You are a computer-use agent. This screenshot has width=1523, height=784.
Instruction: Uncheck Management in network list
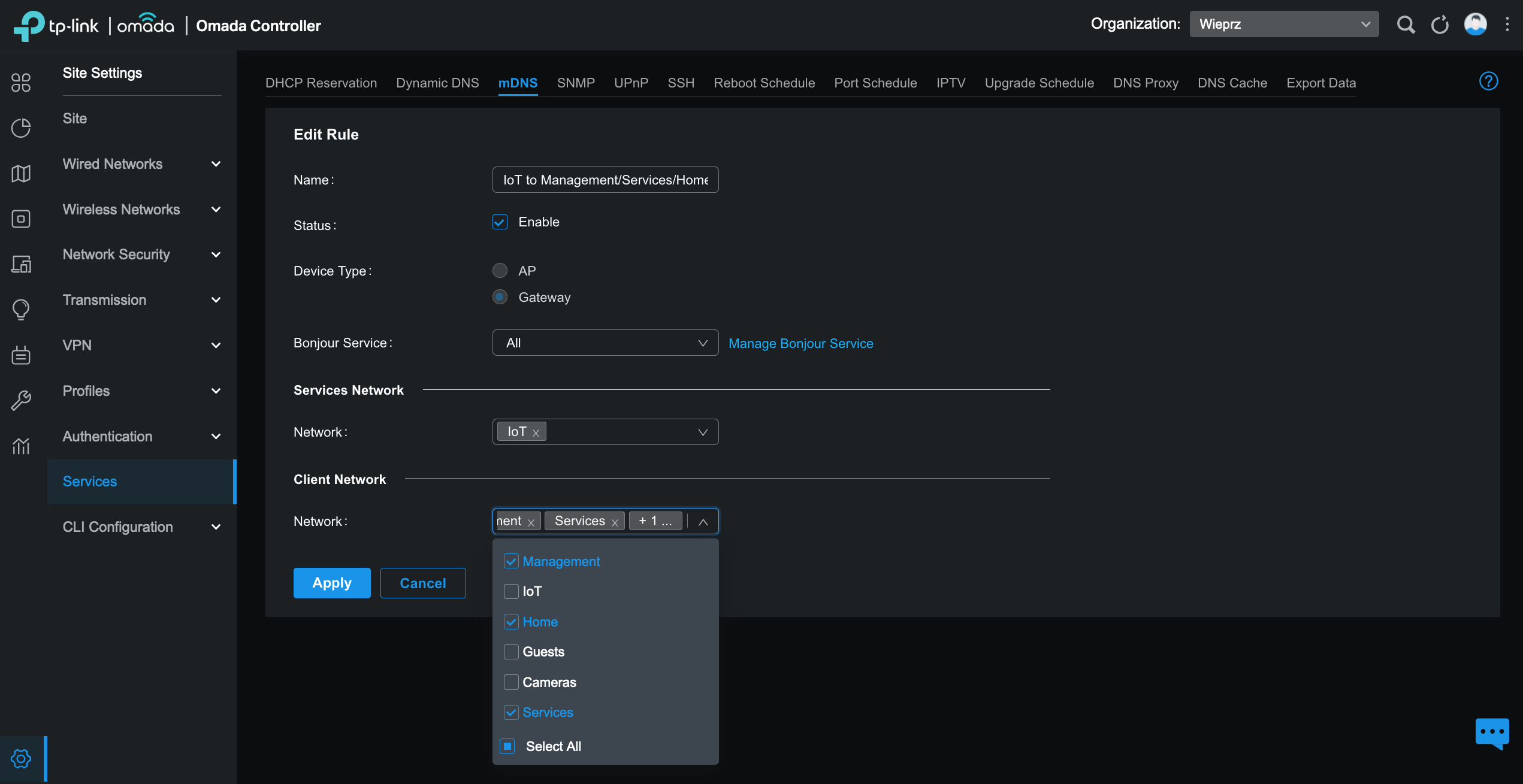pos(511,562)
